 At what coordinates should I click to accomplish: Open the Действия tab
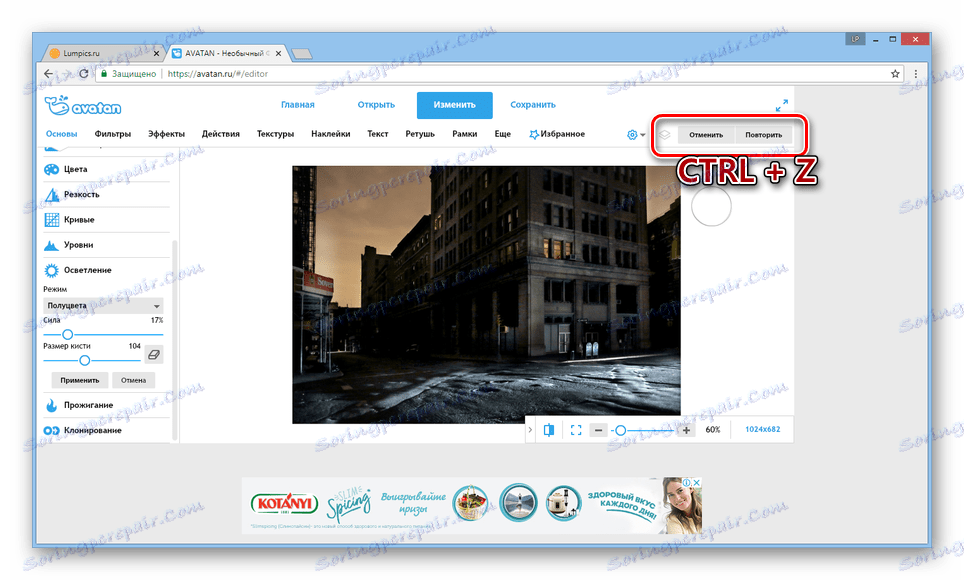tap(221, 134)
